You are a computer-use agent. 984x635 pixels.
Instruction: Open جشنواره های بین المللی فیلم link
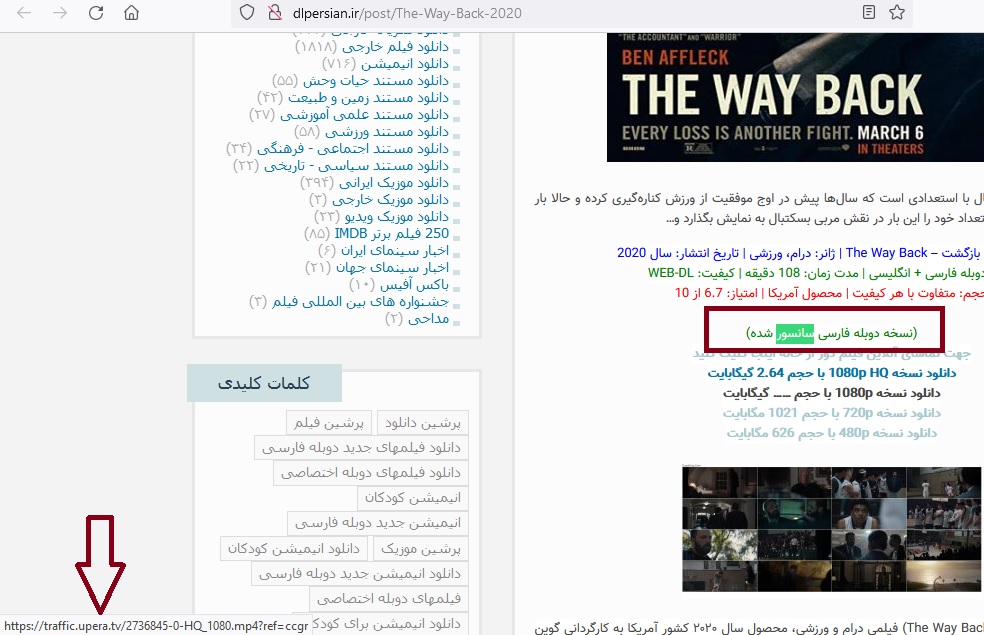360,301
